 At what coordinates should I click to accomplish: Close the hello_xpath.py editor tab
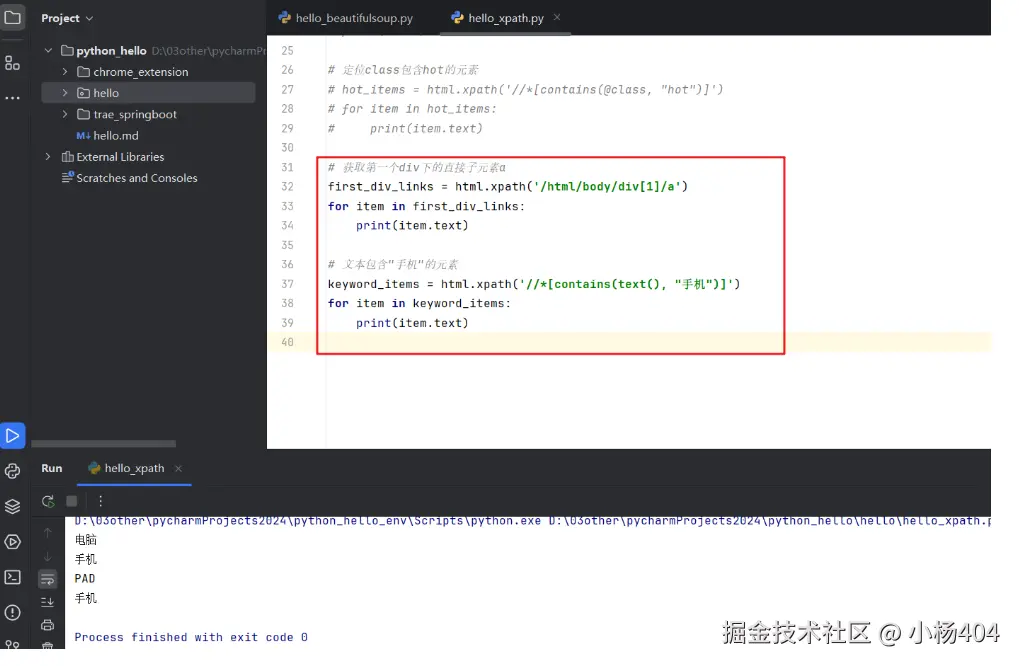pos(557,18)
